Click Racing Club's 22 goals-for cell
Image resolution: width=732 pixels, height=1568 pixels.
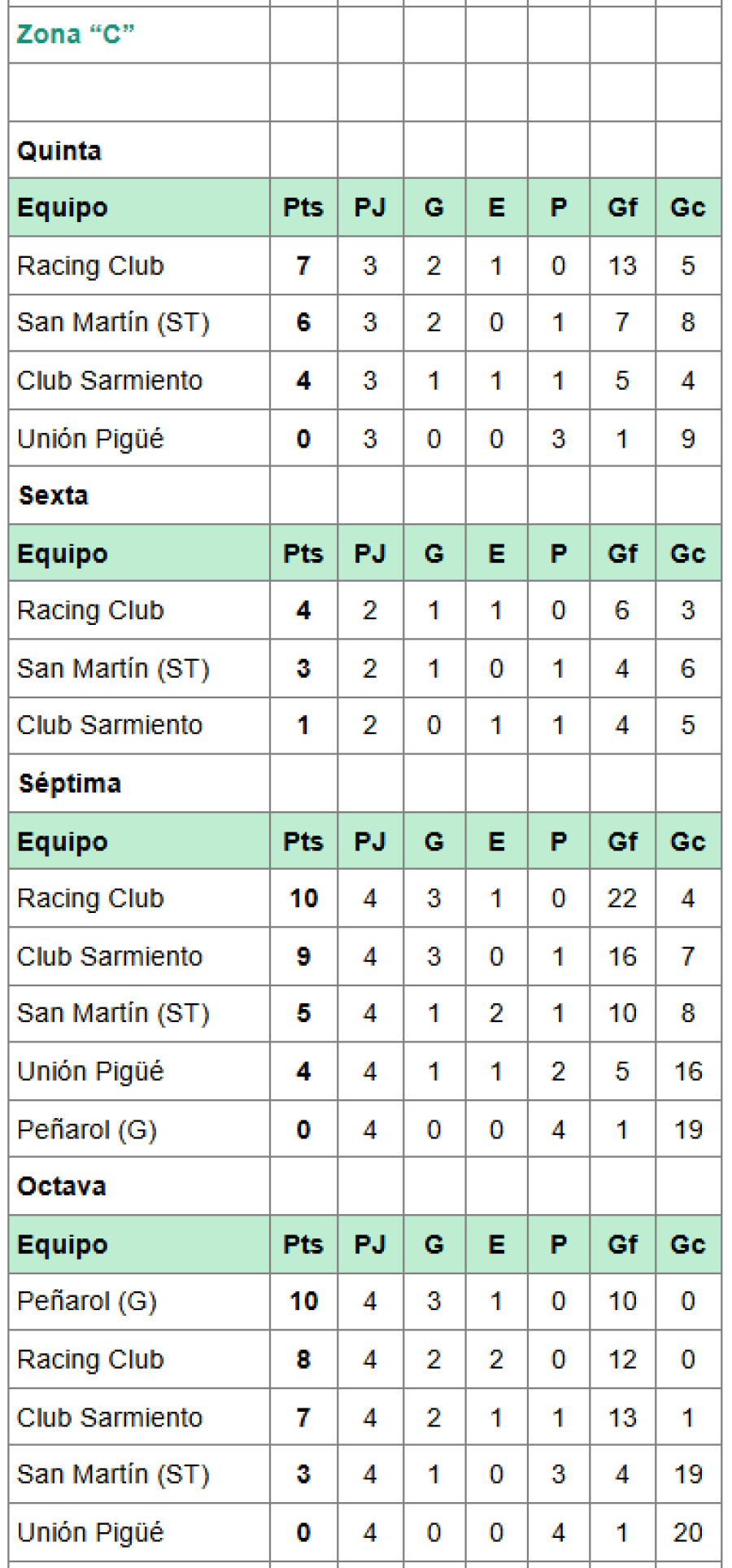[622, 898]
